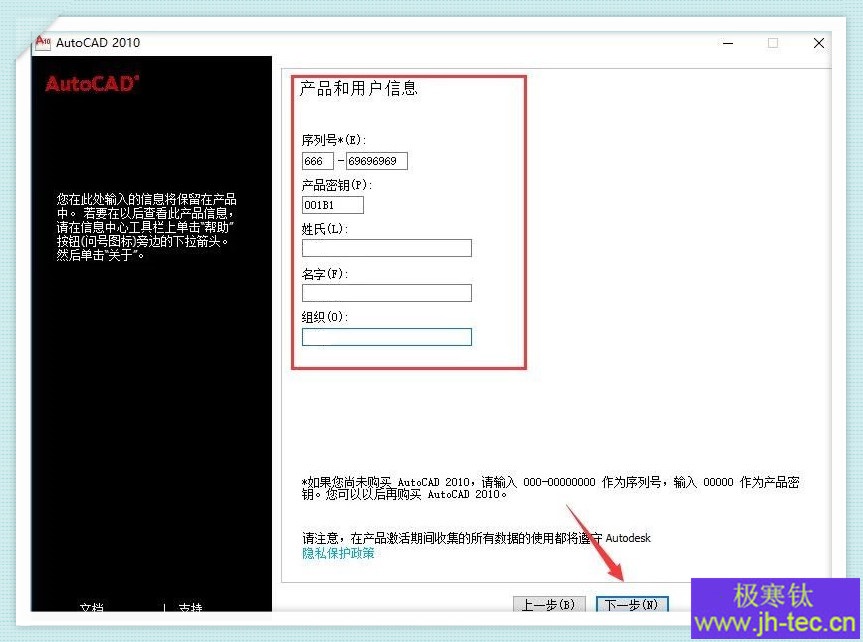Open the 文档 link in the black sidebar
The height and width of the screenshot is (642, 863).
[x=91, y=607]
